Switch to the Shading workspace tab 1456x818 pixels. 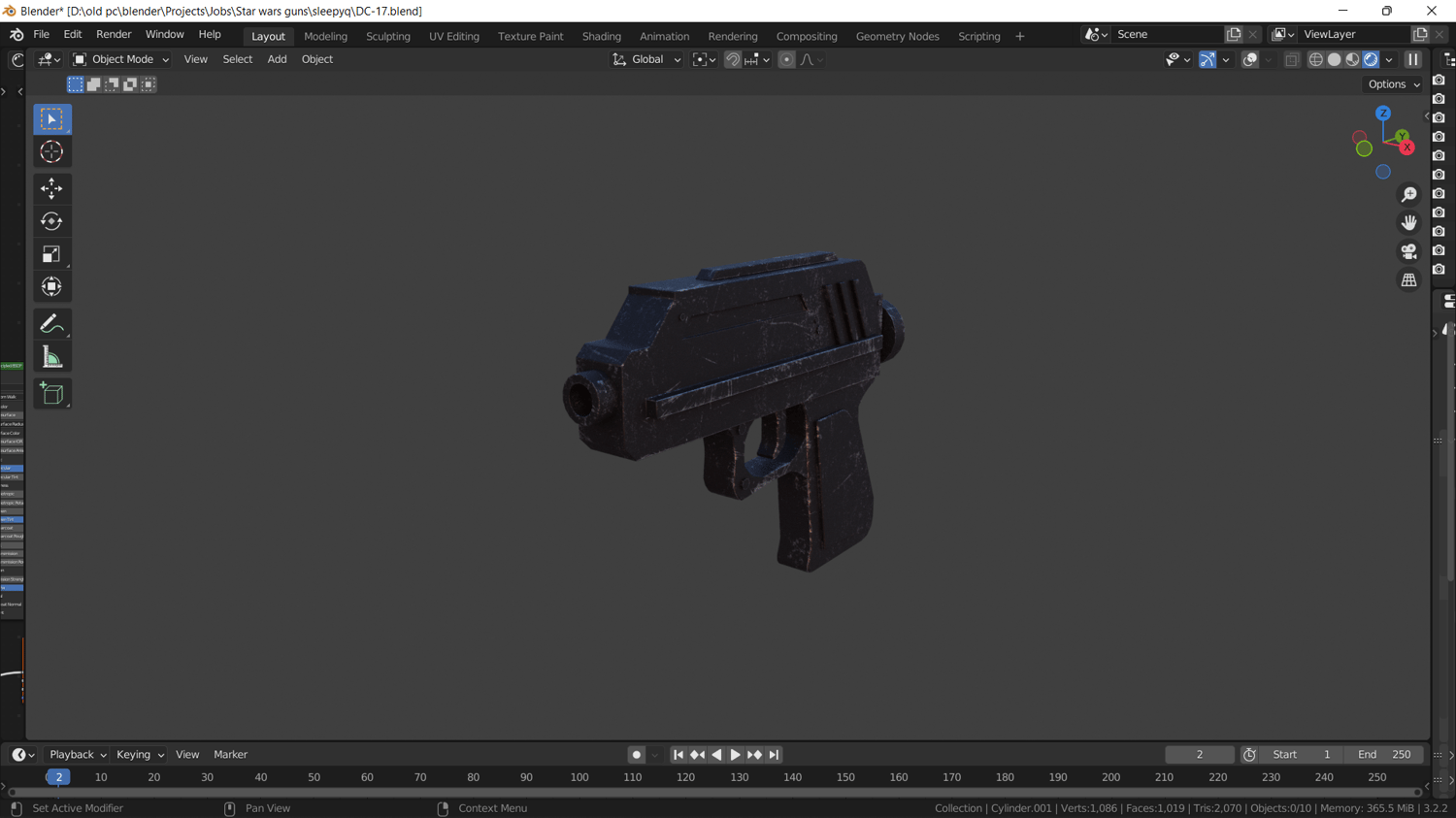click(x=602, y=36)
